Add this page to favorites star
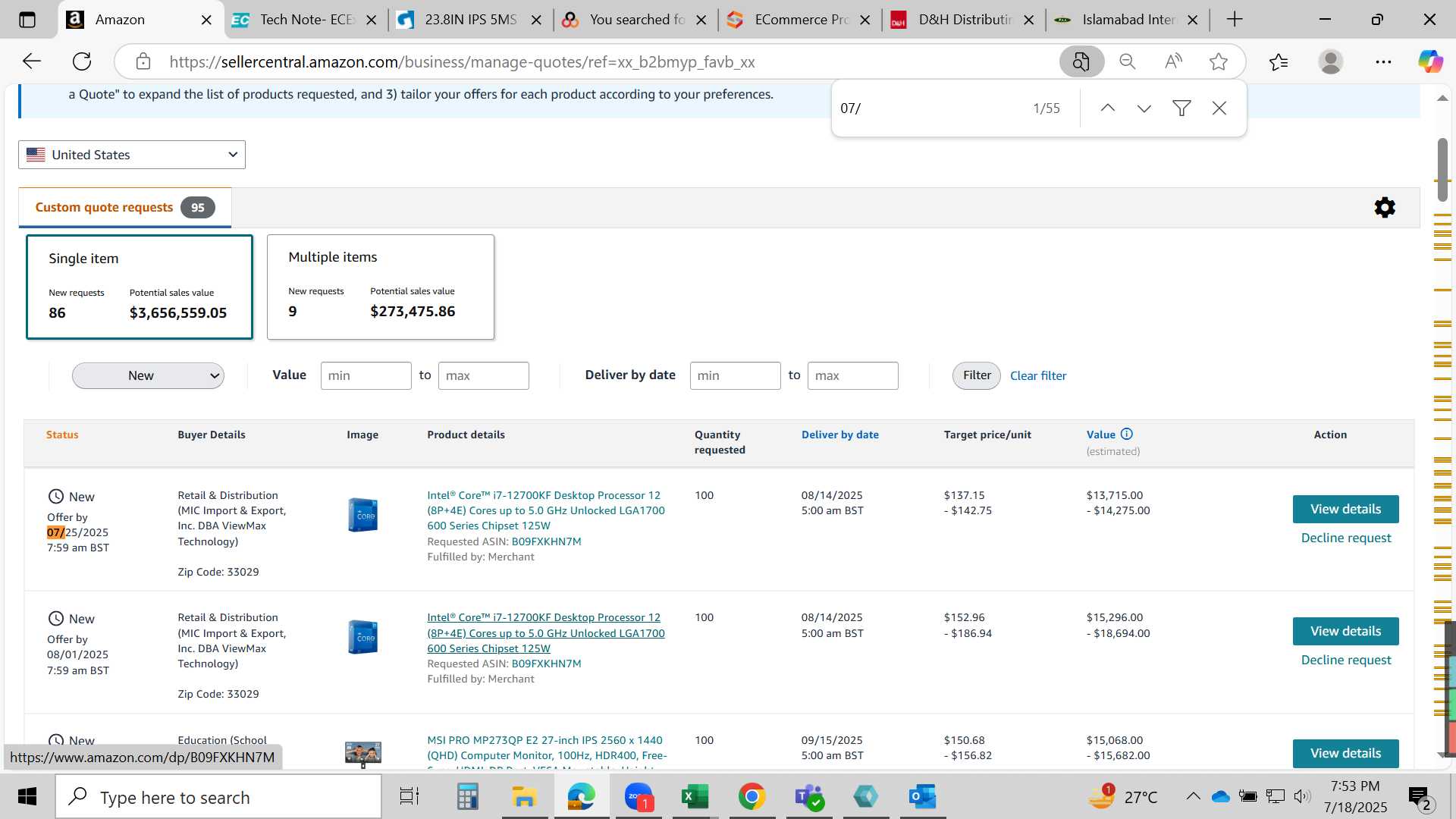Screen dimensions: 1456x819 (1219, 61)
